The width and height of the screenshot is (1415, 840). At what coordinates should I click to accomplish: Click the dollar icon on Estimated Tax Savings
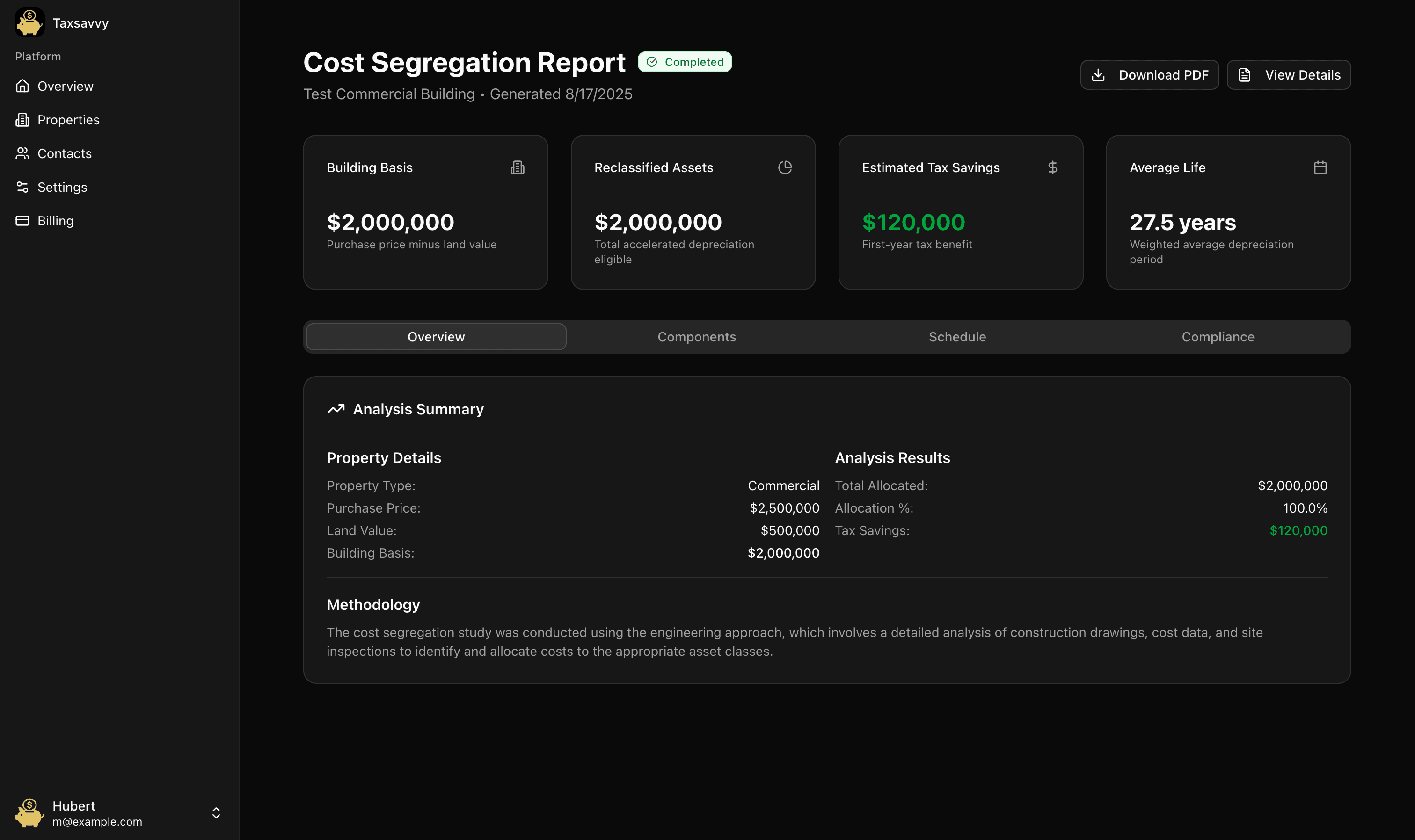point(1053,167)
